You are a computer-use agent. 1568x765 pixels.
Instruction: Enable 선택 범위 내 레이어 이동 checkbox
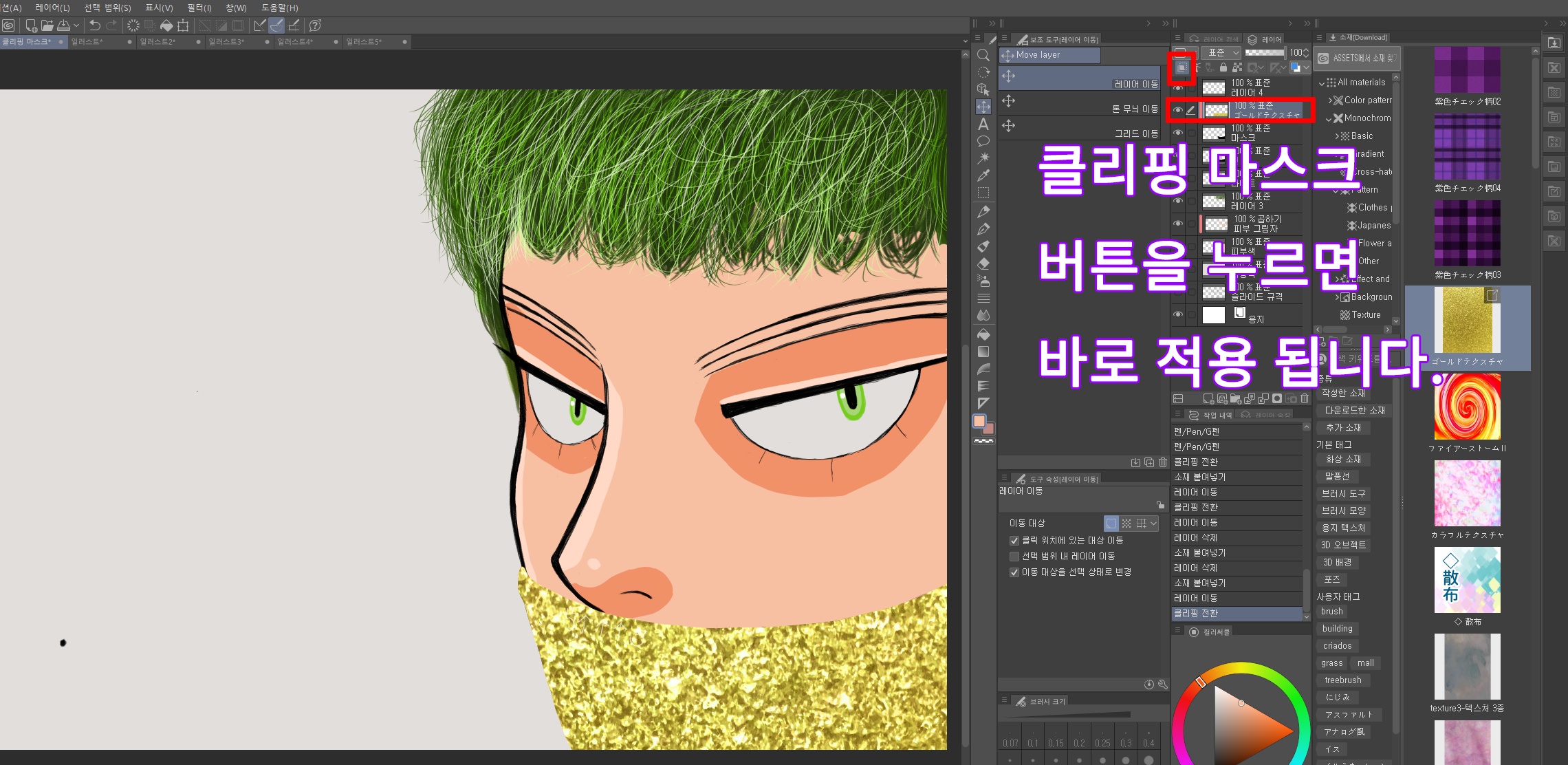pyautogui.click(x=1014, y=557)
